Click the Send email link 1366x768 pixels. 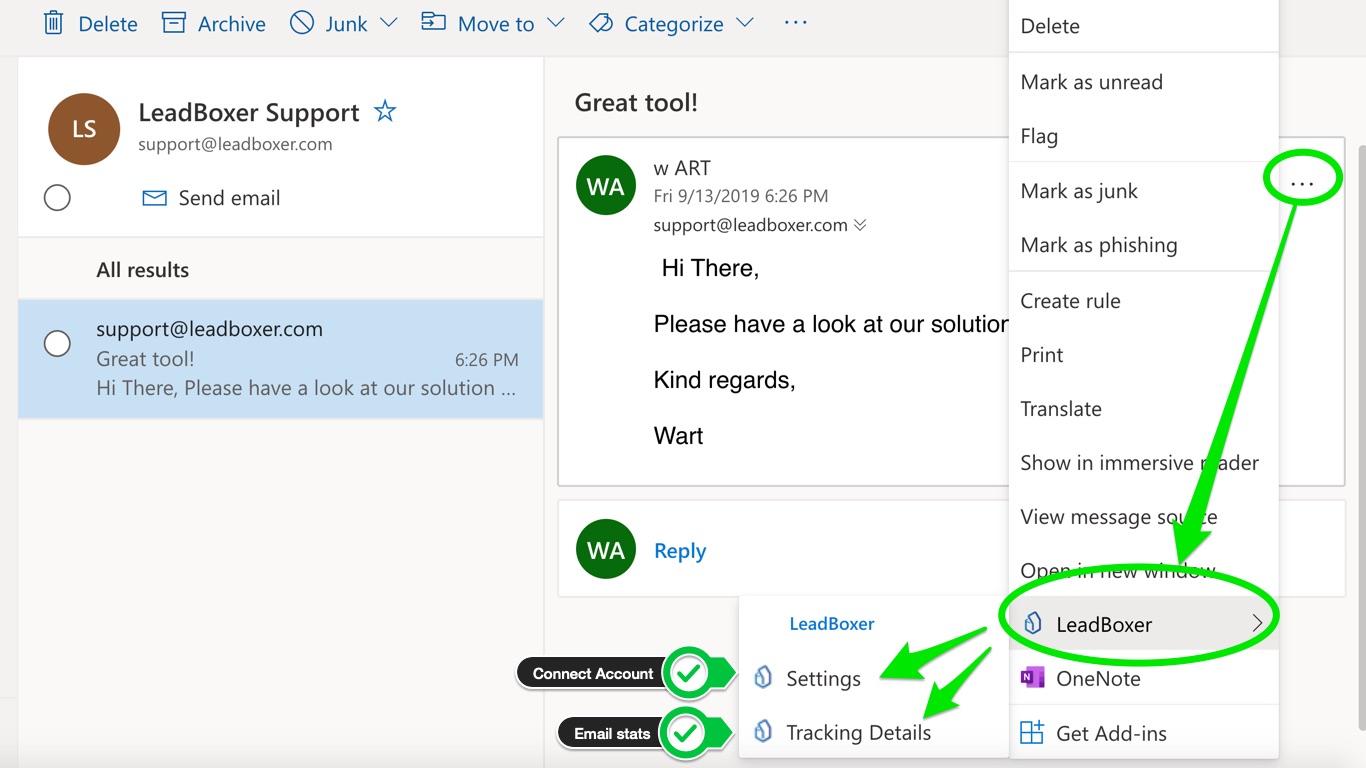[229, 198]
